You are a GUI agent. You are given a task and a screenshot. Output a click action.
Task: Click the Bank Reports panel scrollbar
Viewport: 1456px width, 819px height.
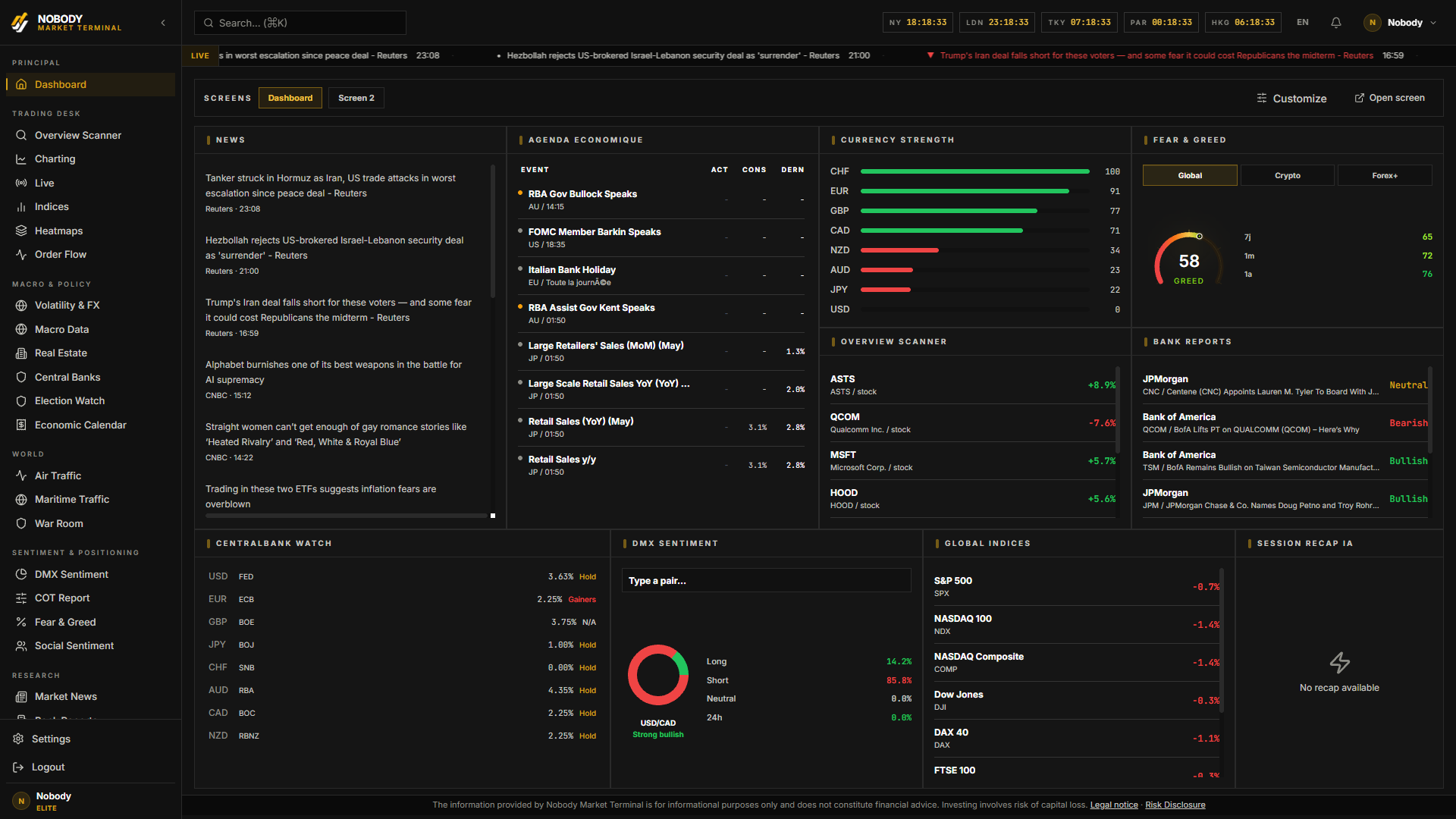(x=1430, y=409)
